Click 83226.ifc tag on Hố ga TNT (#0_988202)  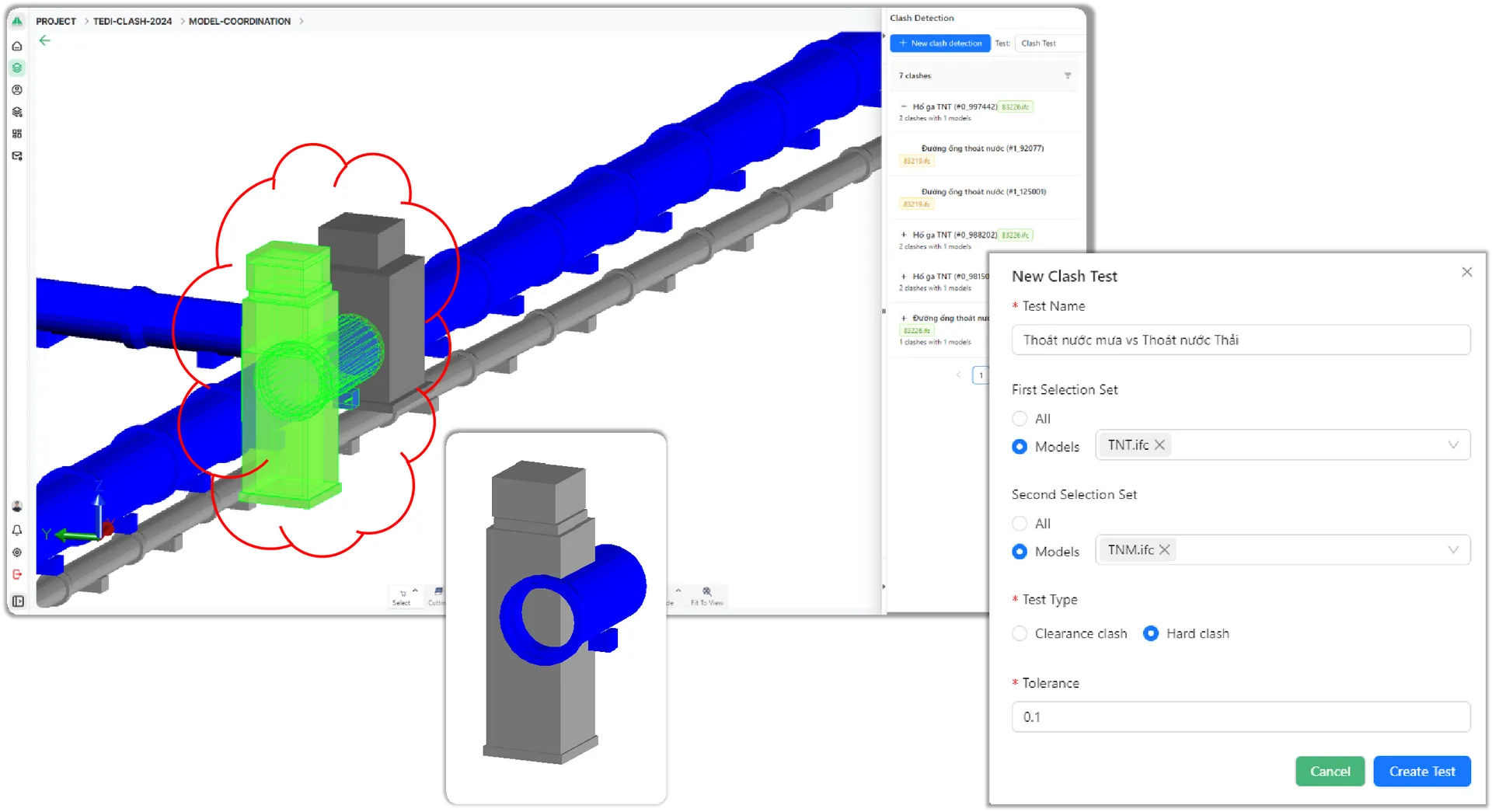tap(1016, 235)
